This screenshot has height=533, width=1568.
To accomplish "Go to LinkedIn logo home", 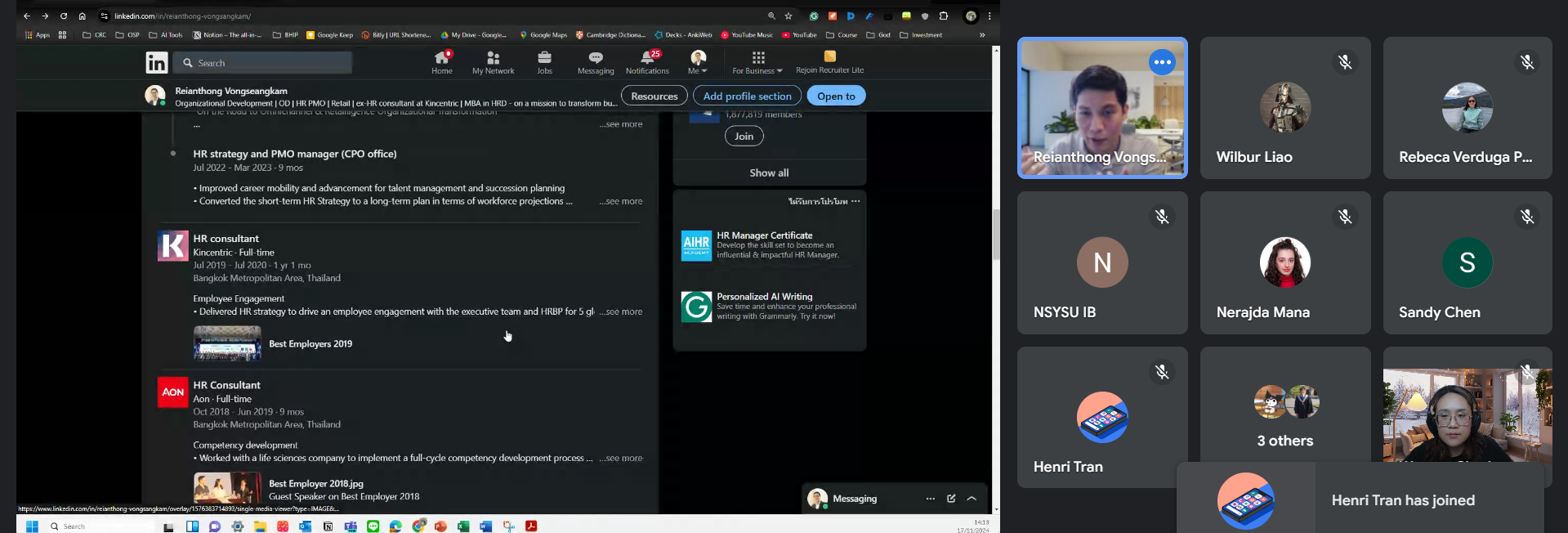I will (157, 62).
